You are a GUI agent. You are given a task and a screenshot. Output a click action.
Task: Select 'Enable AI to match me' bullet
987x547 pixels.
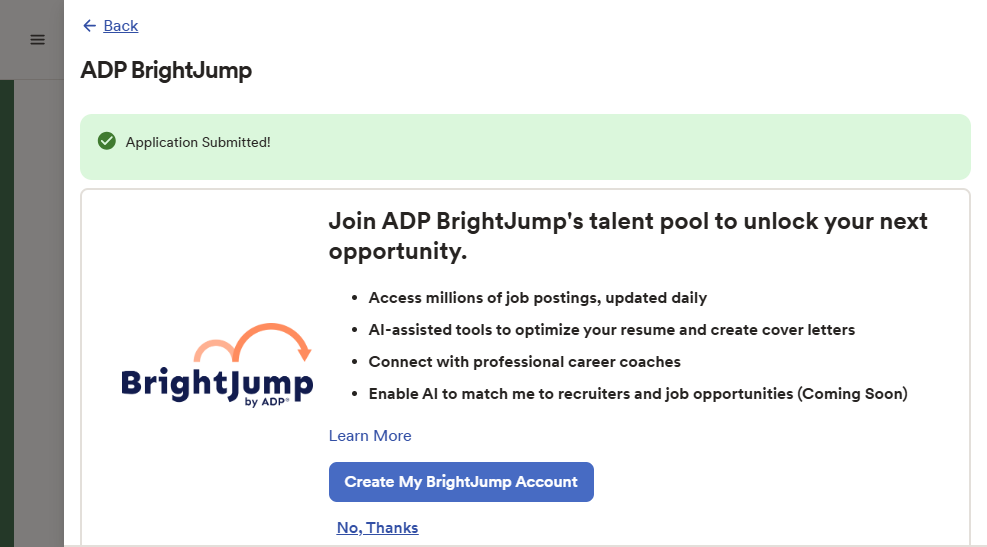(638, 394)
